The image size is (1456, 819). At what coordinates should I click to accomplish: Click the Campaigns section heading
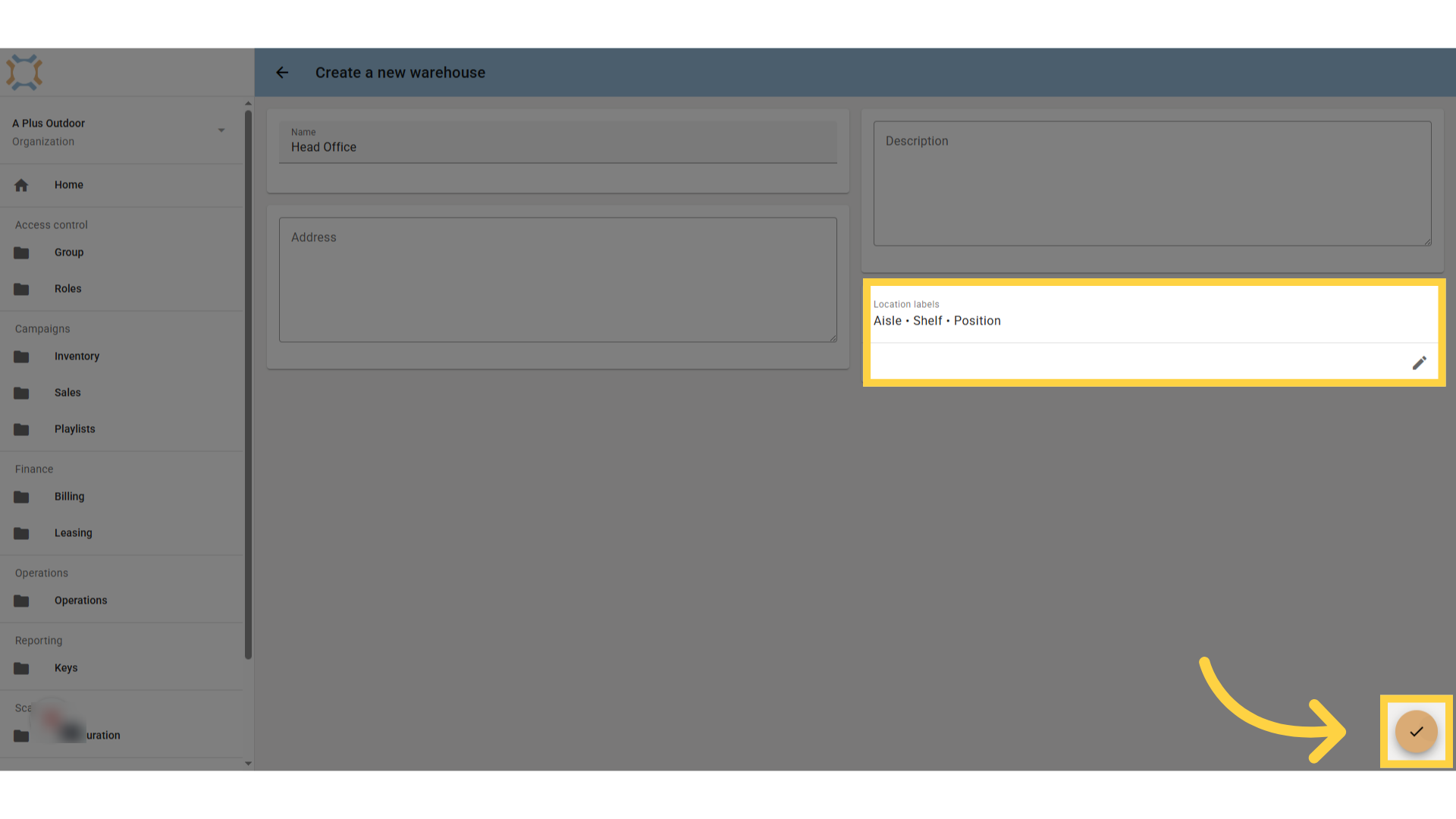[42, 329]
